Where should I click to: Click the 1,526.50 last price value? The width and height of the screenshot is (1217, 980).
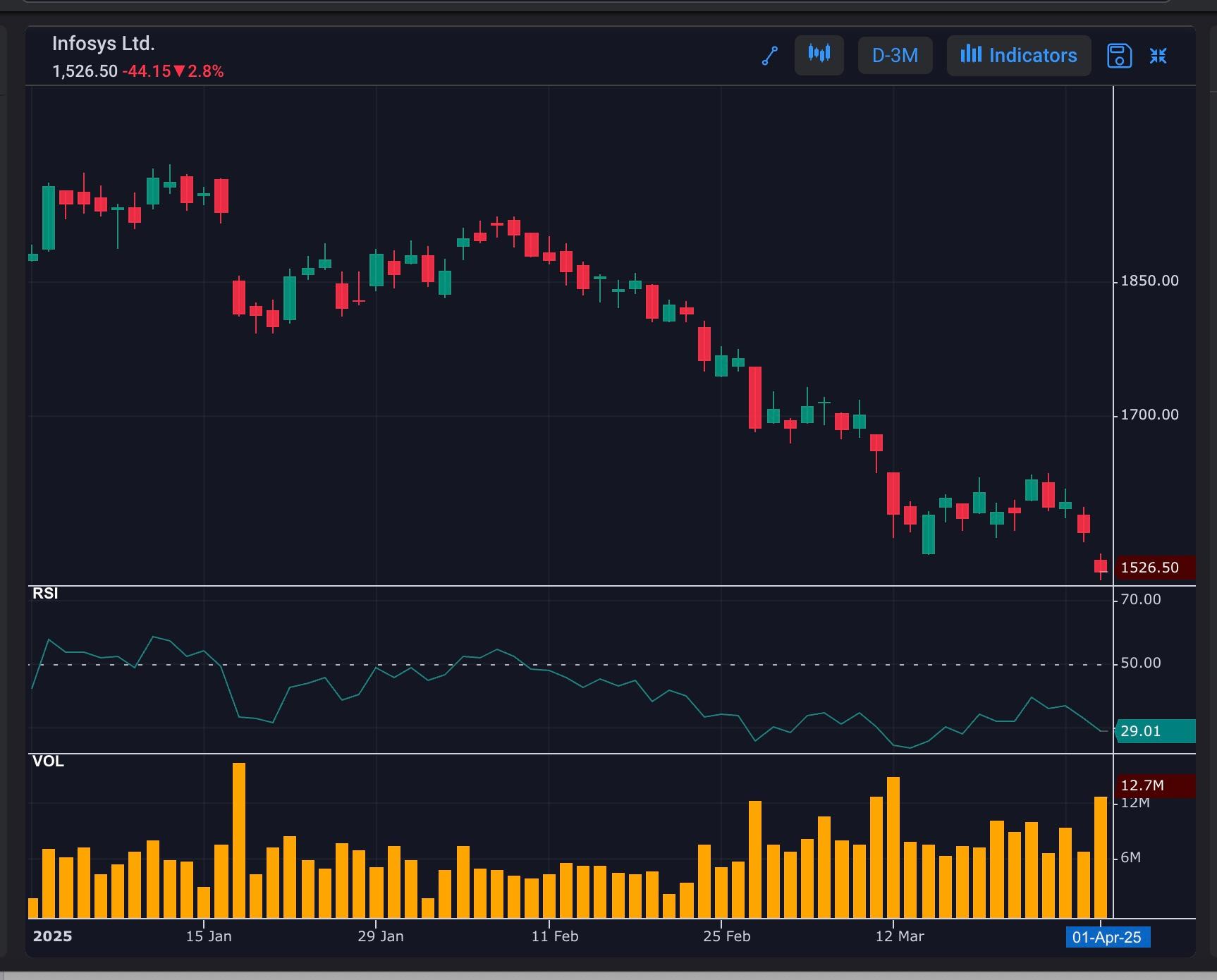[x=85, y=71]
